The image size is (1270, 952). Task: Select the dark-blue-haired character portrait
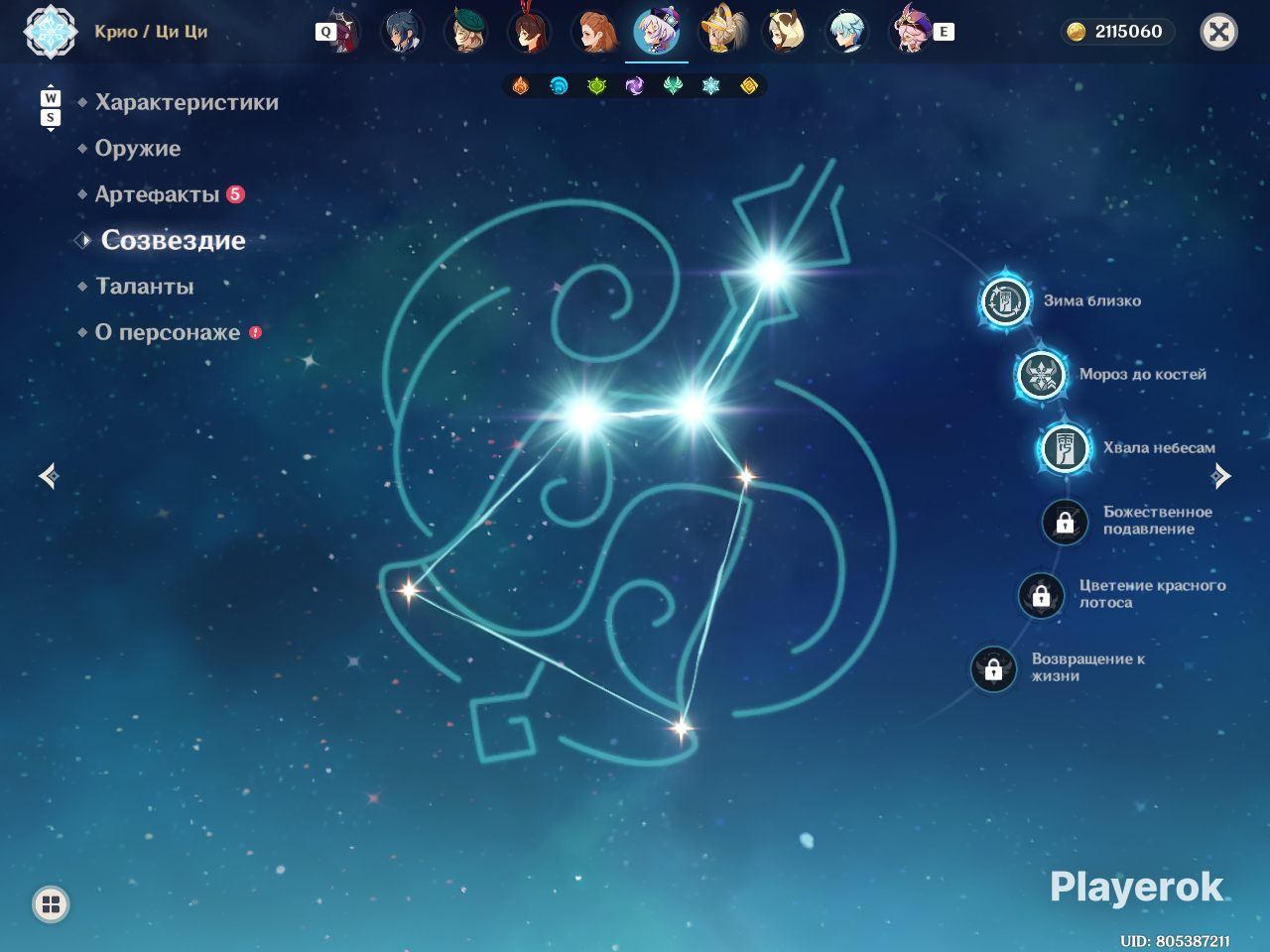403,32
